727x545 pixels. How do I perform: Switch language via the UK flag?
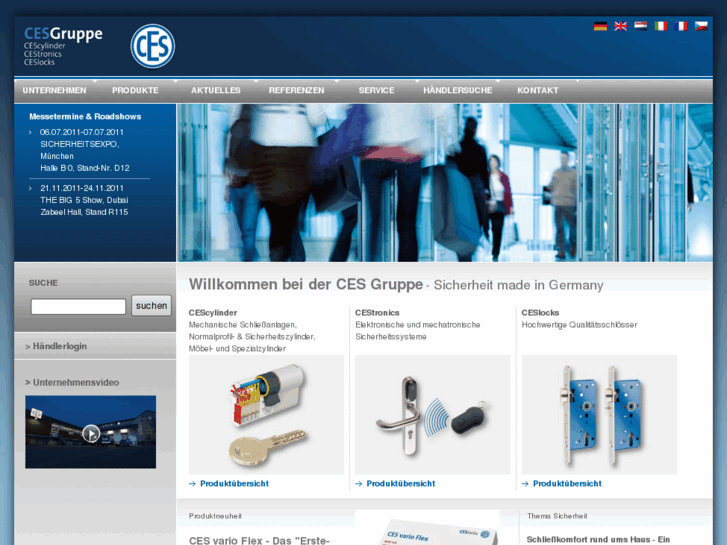[x=620, y=26]
